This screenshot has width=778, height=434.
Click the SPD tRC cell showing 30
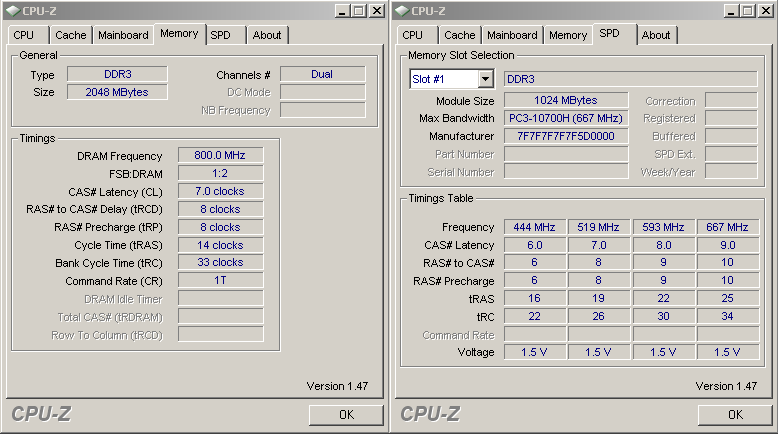pos(664,316)
